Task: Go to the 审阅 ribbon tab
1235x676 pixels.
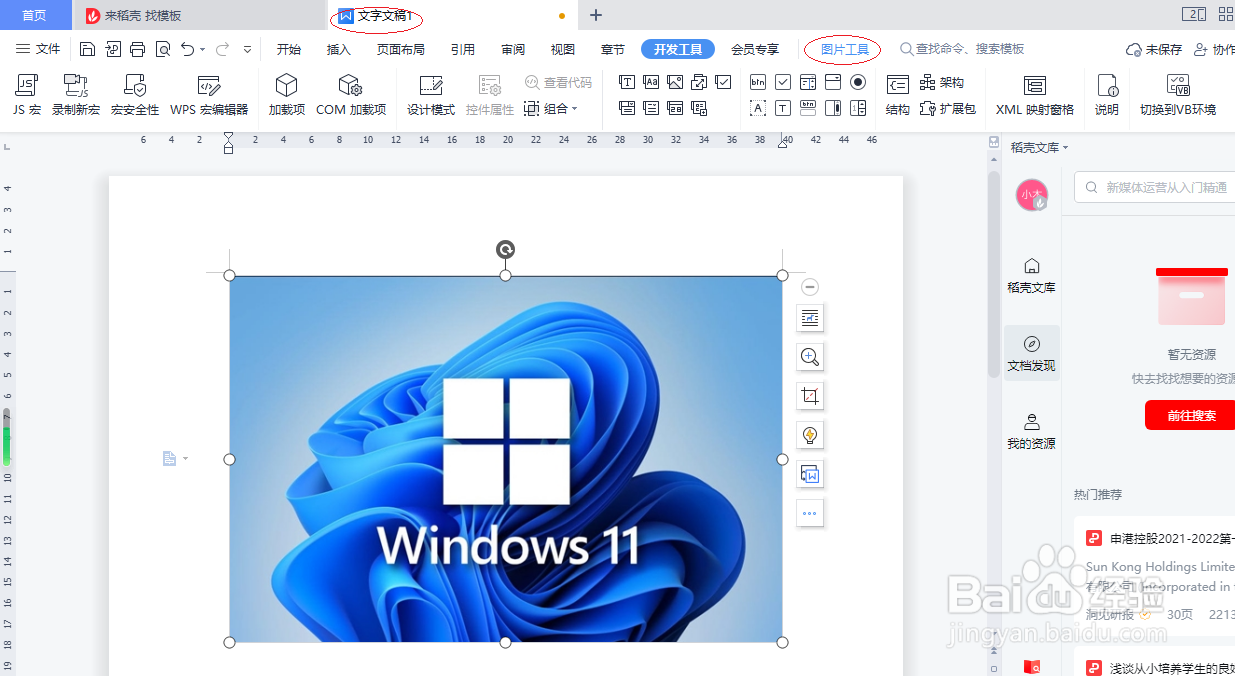Action: [x=513, y=49]
